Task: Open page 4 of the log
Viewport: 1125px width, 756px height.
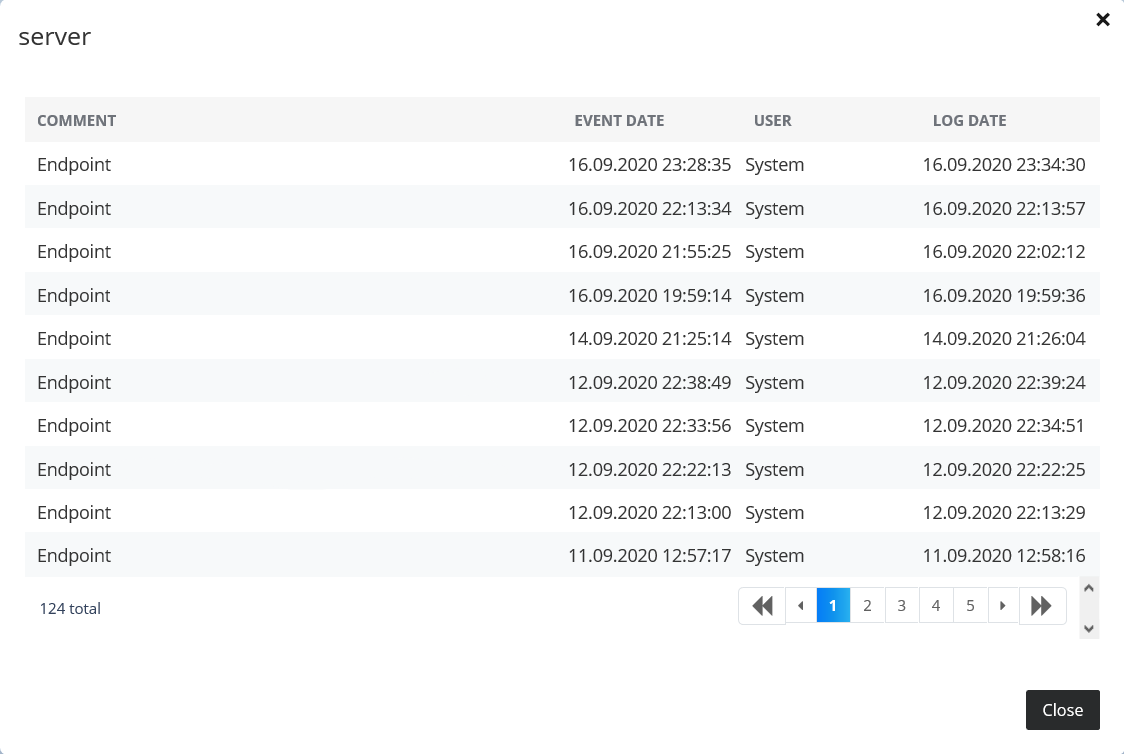Action: 936,606
